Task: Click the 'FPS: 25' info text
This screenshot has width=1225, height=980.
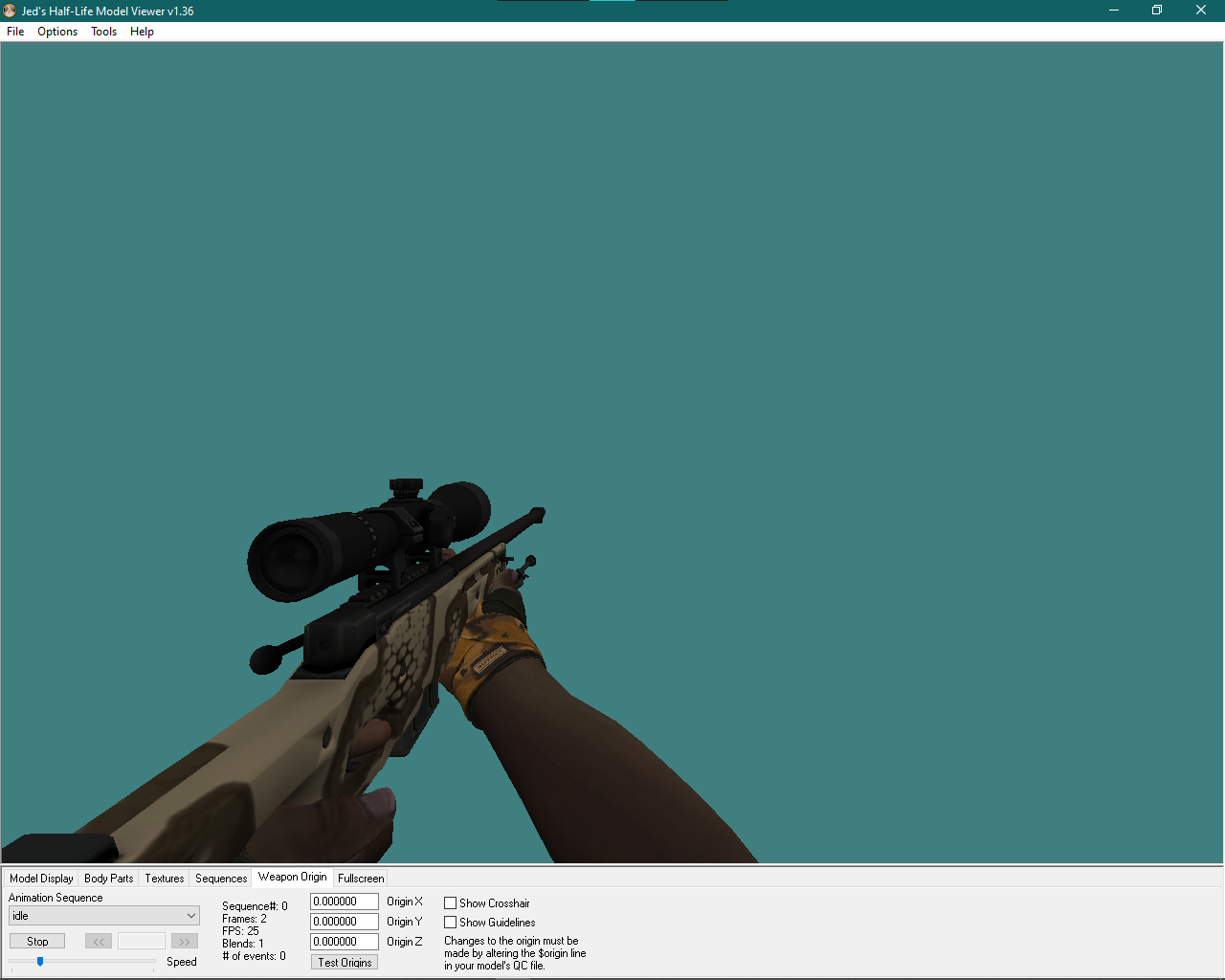Action: [240, 931]
